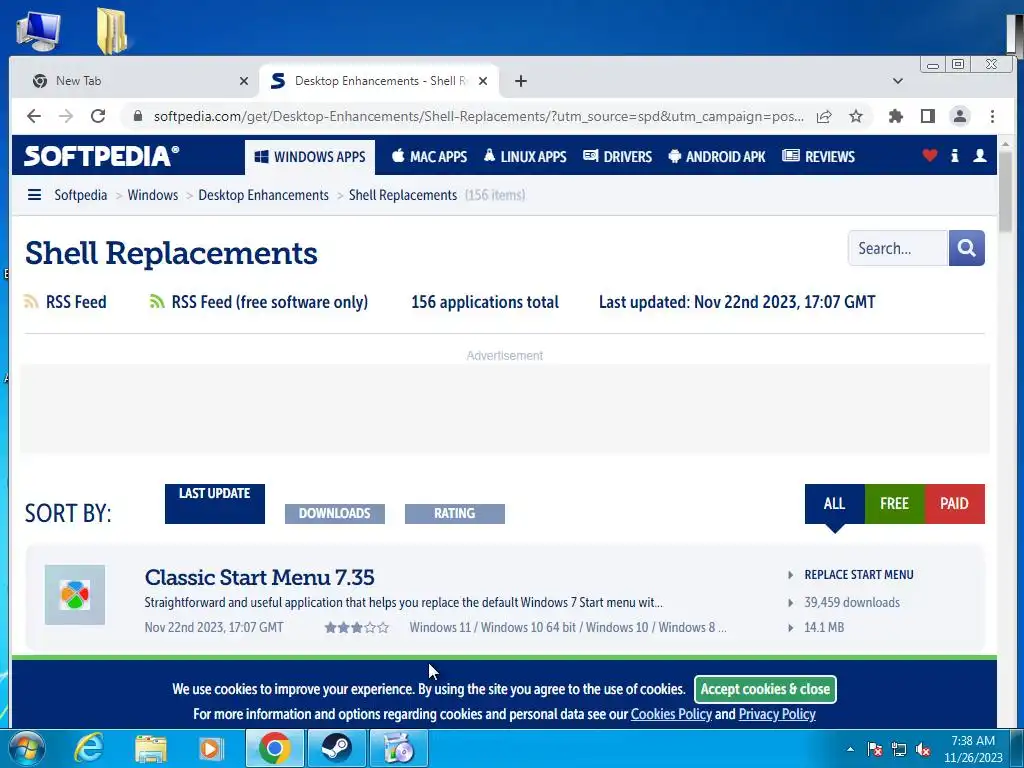Click the muted volume tray icon

923,750
